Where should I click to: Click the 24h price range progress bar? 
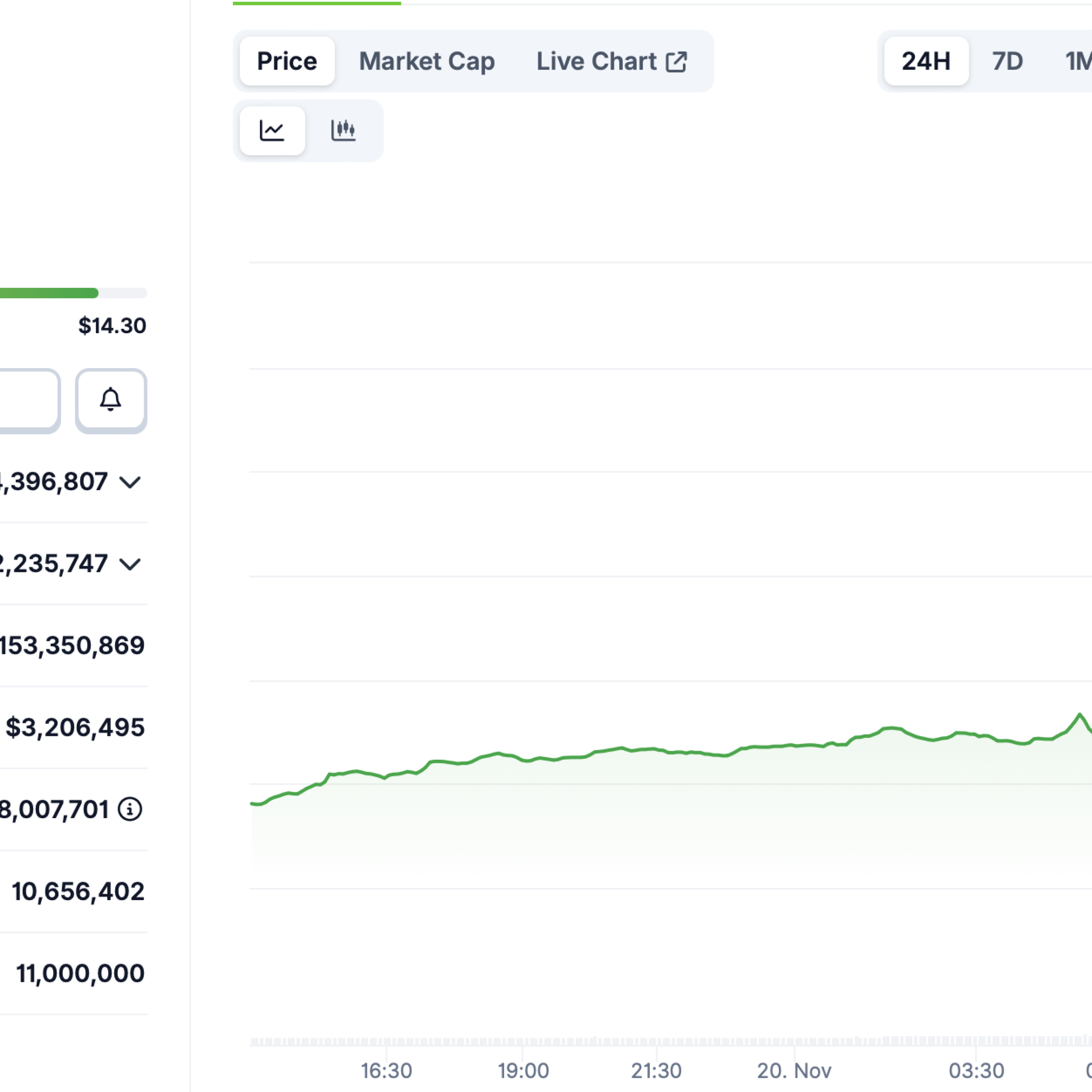coord(73,293)
